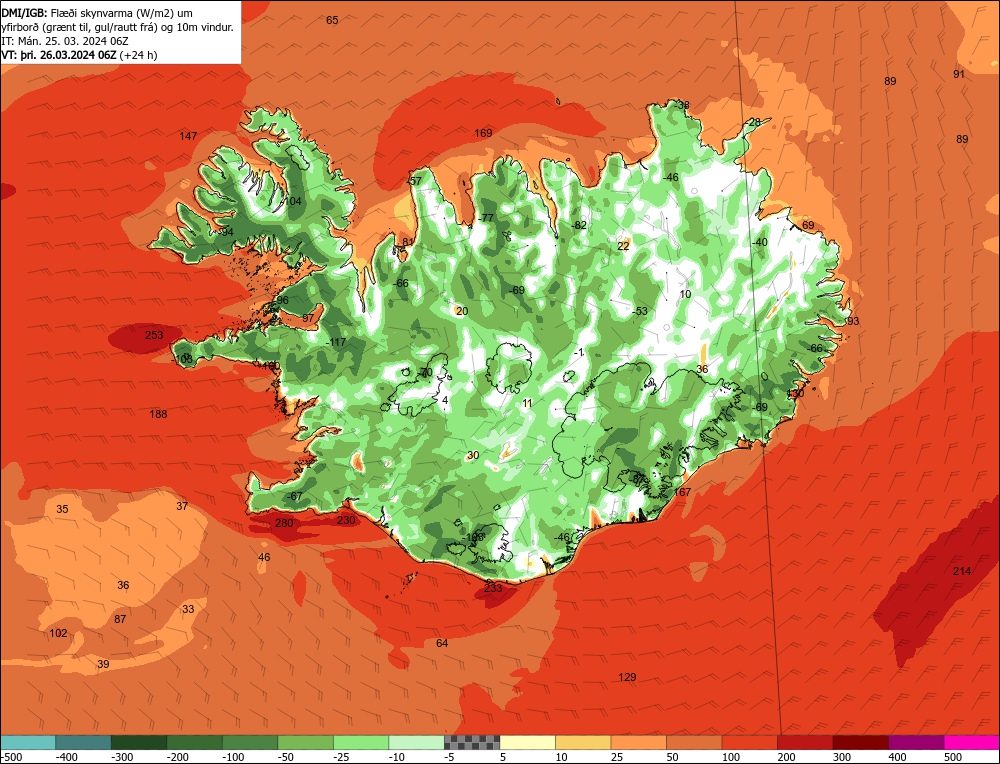Click the 93 value off the east coast
1000x764 pixels.
point(853,321)
